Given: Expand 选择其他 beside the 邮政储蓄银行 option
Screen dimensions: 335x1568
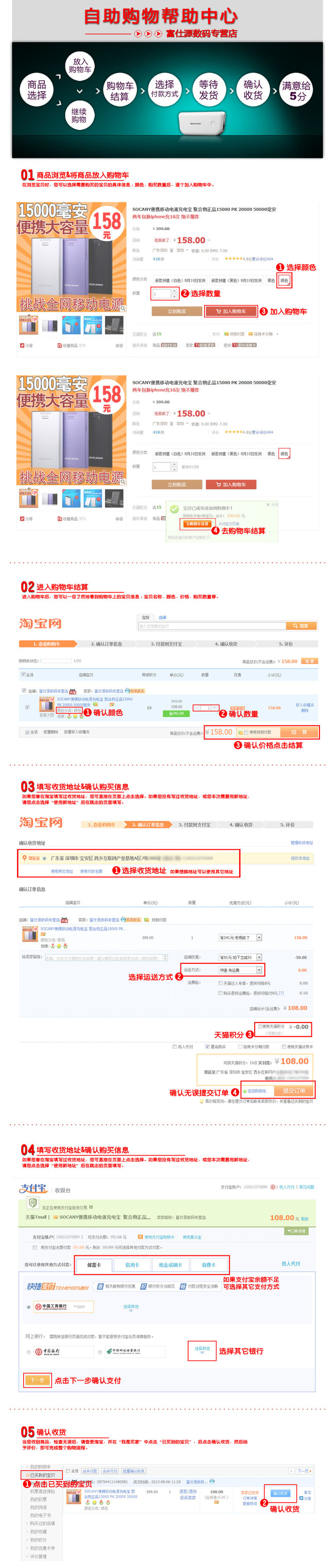Looking at the screenshot, I should tap(202, 1350).
